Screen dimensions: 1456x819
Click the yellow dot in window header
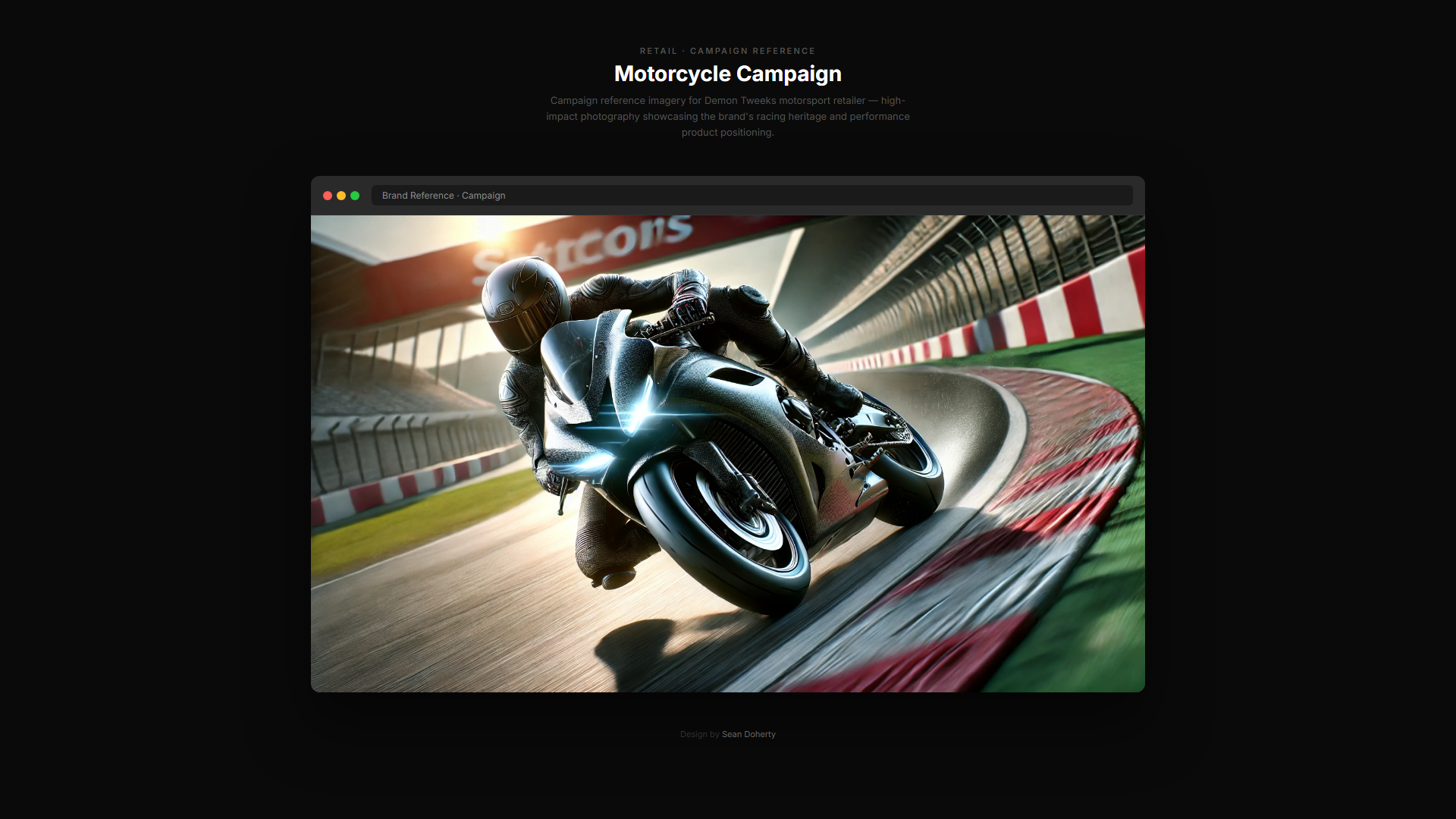coord(341,196)
